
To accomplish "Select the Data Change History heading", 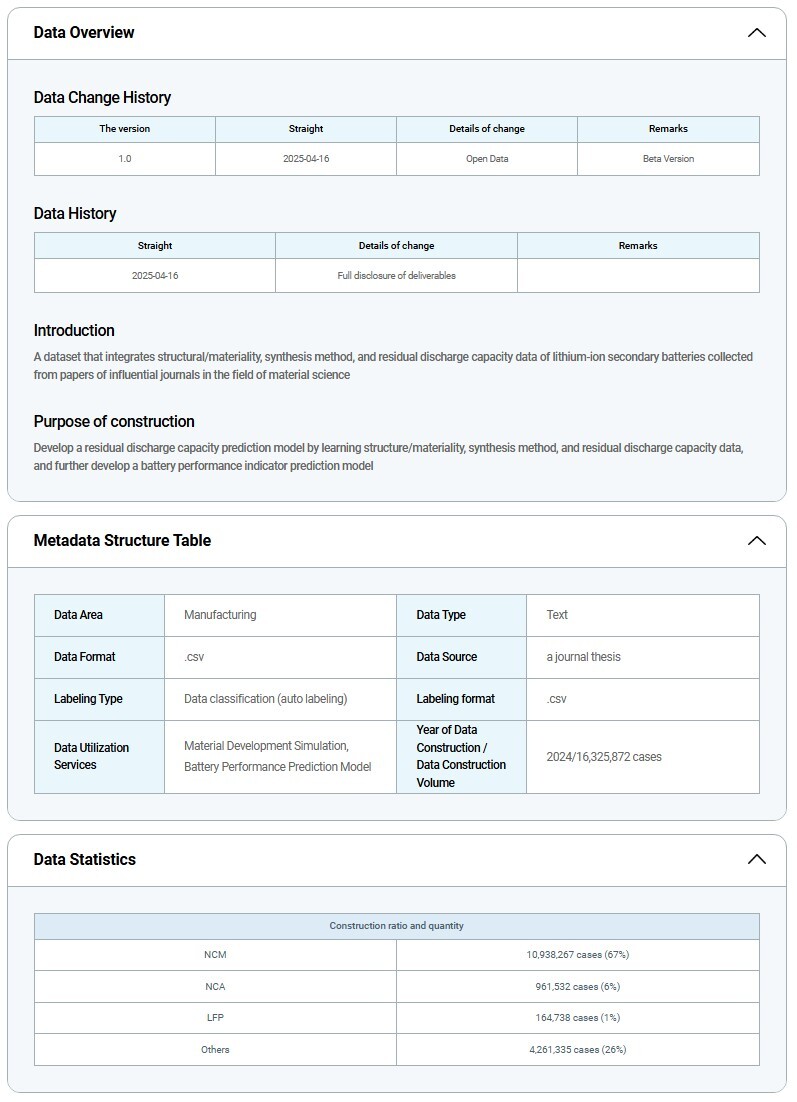I will [102, 98].
